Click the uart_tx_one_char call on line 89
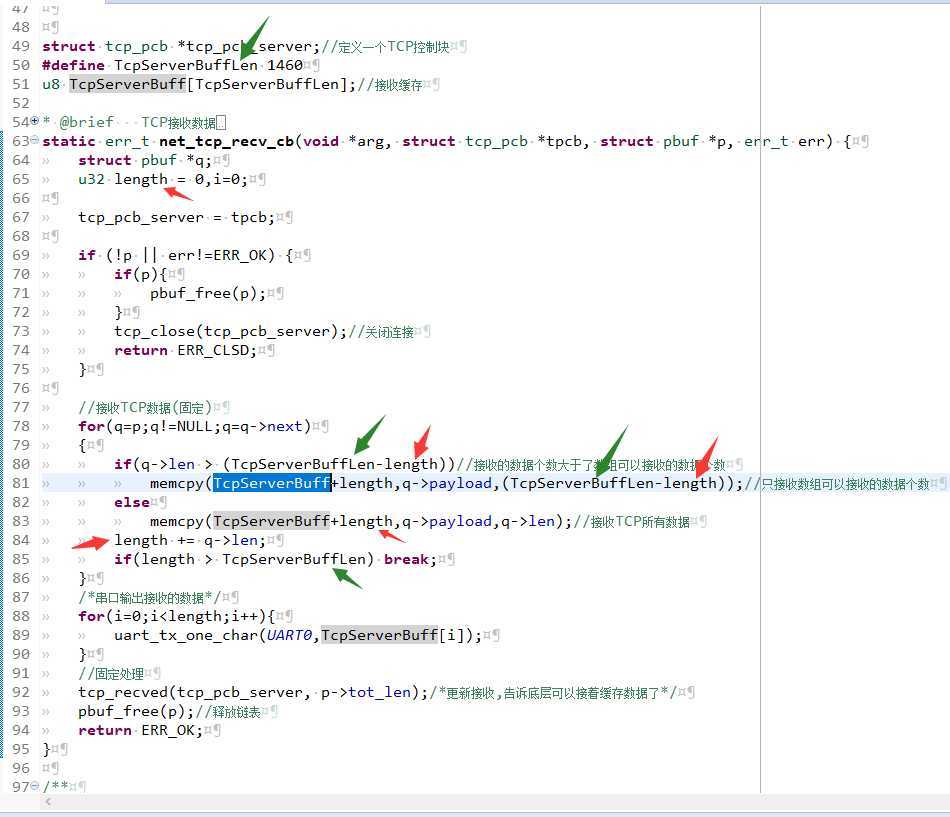The height and width of the screenshot is (817, 950). (297, 635)
